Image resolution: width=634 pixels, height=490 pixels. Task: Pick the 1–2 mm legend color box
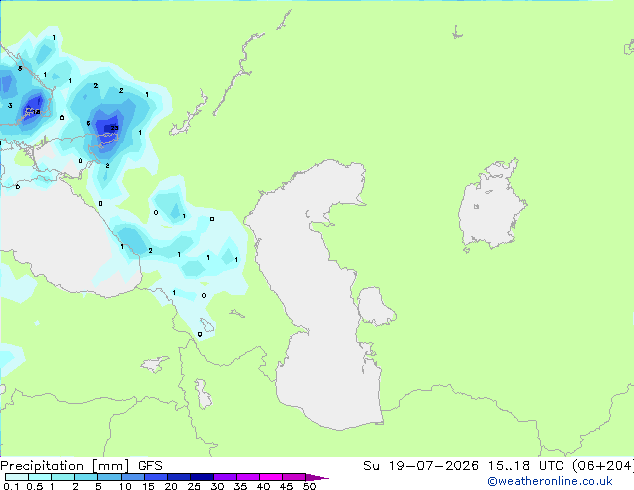(x=63, y=477)
